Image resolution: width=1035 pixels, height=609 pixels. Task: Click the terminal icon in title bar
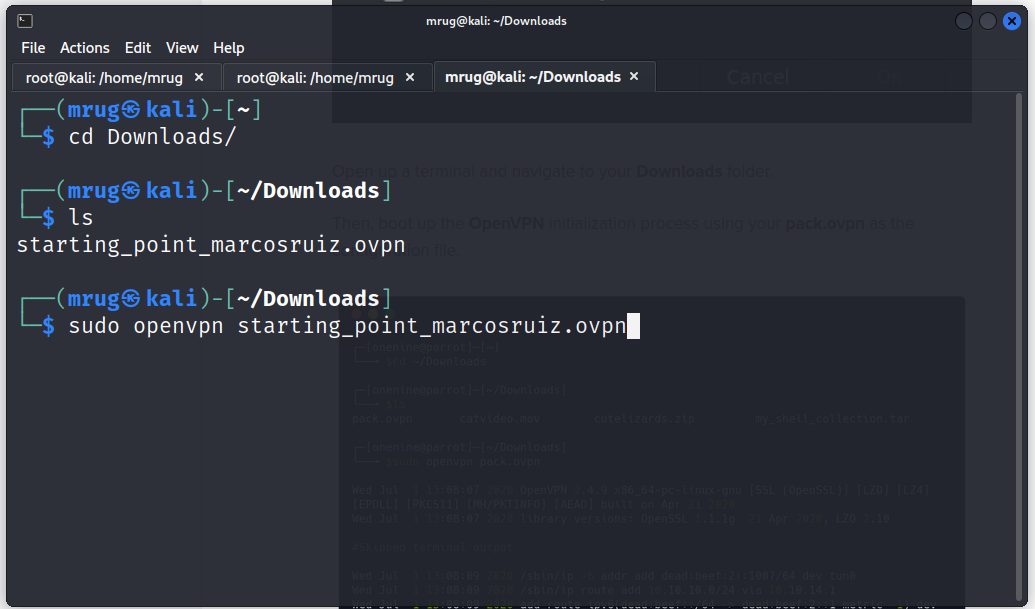click(25, 21)
